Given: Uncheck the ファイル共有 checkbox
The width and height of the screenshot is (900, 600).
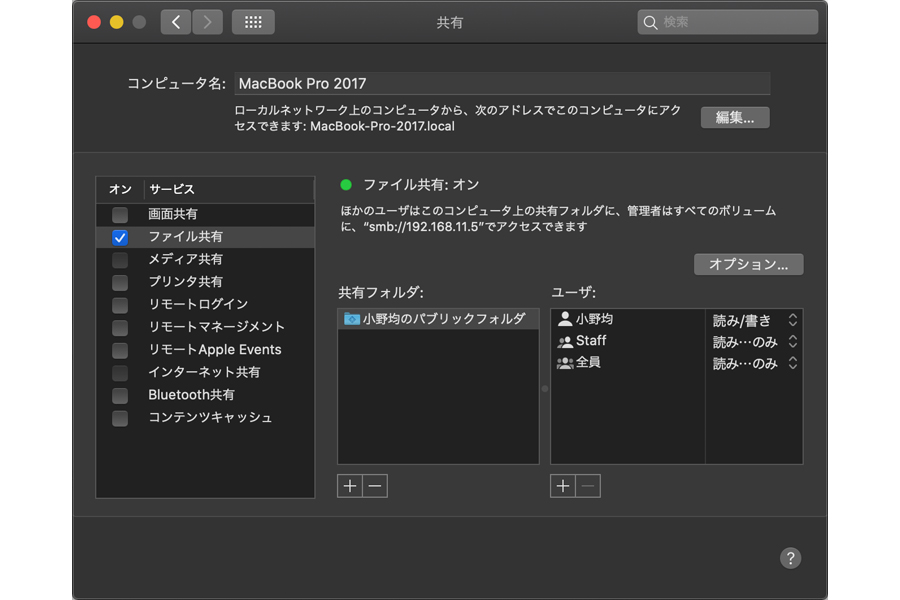Looking at the screenshot, I should pos(120,237).
